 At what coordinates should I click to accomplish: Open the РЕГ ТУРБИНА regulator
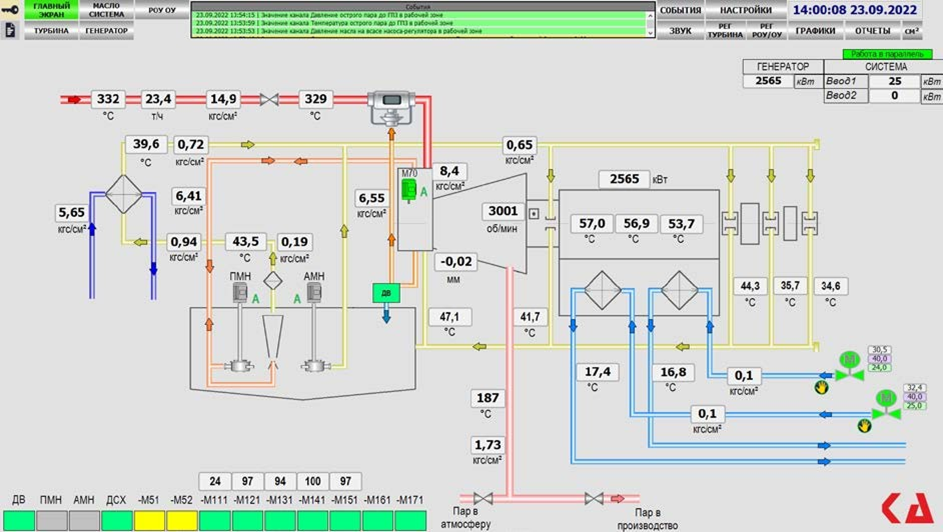pos(725,31)
